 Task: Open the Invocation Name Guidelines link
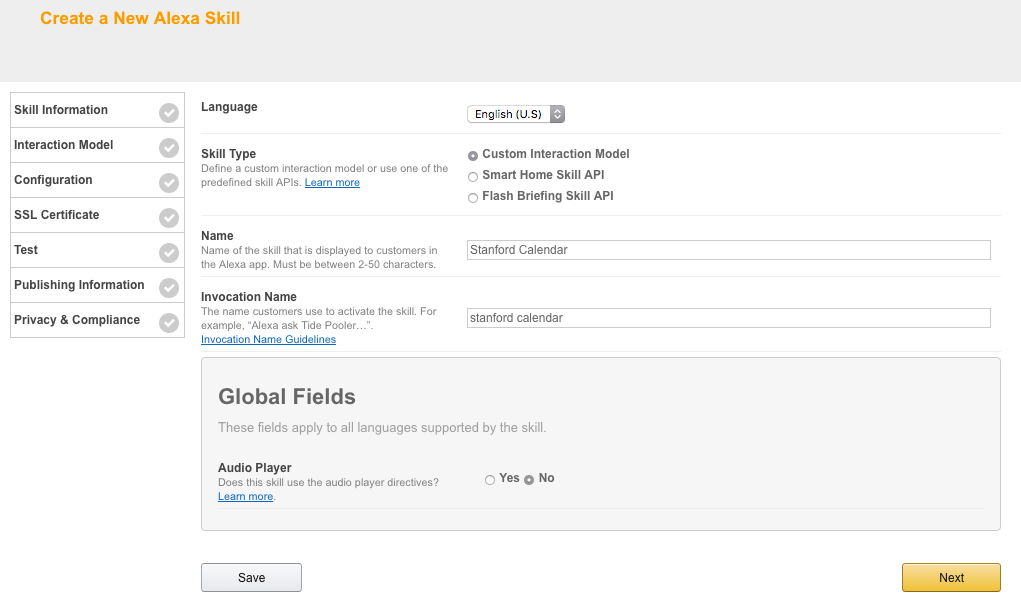[268, 340]
